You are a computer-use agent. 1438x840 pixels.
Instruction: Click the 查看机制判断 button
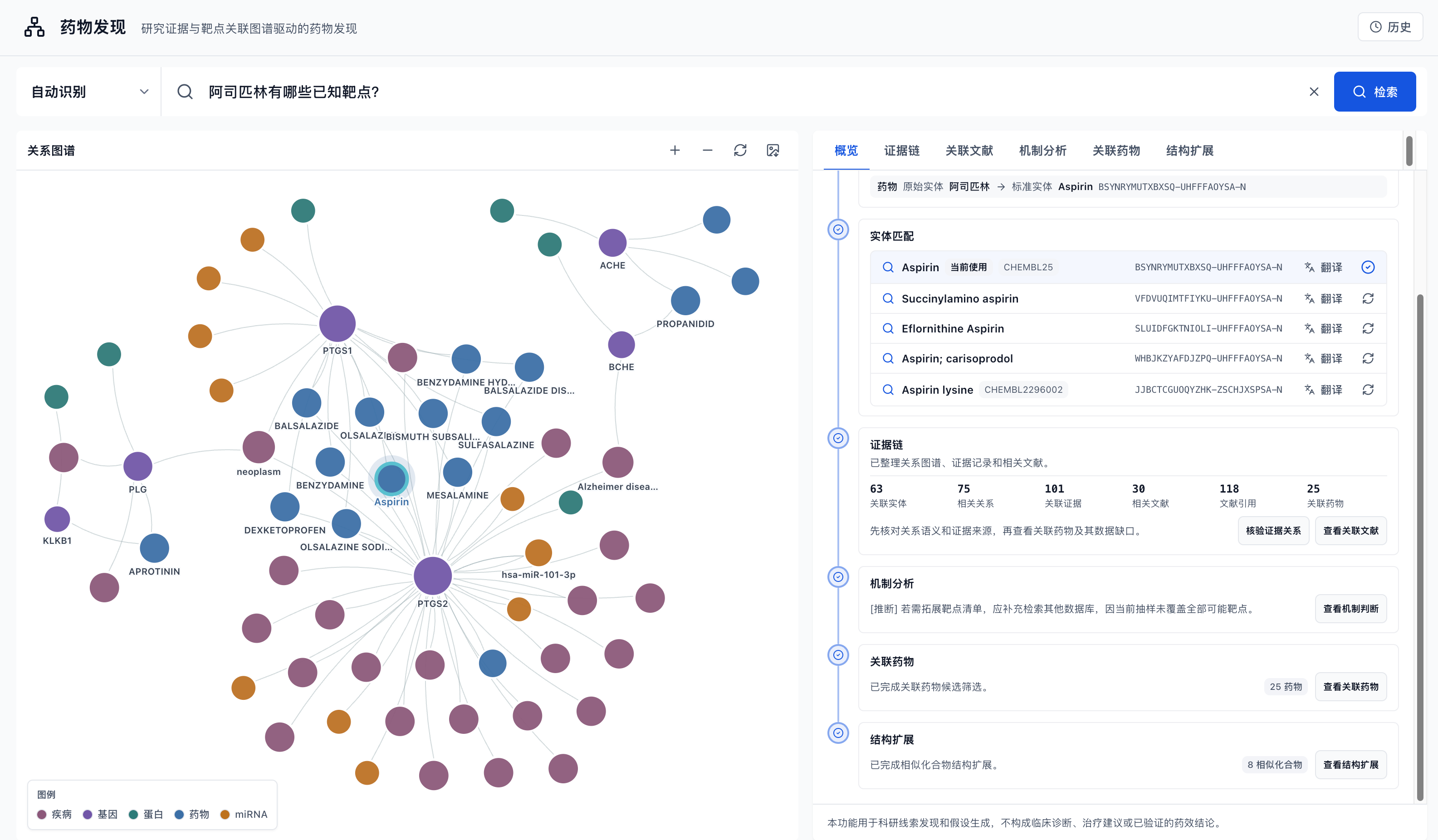click(1351, 609)
